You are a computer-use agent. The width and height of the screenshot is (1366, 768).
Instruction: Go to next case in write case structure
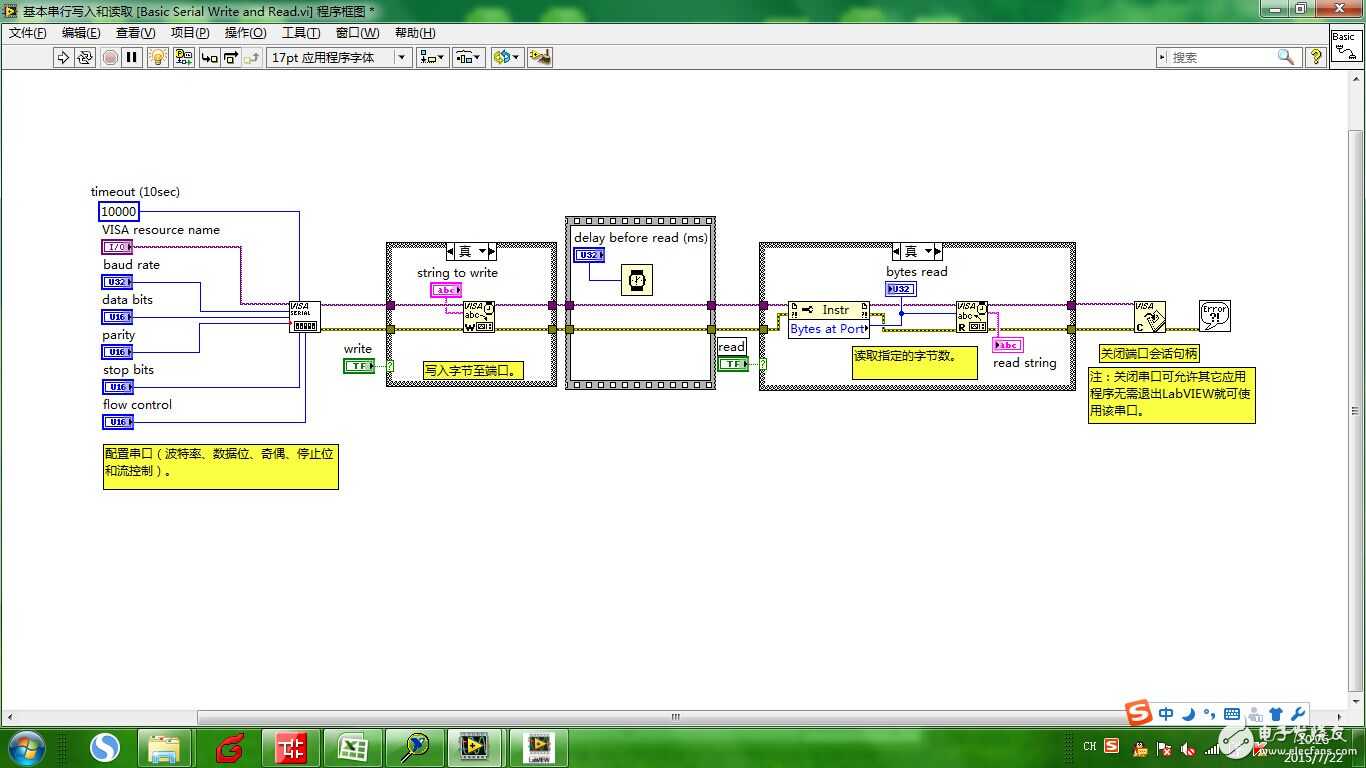coord(492,252)
